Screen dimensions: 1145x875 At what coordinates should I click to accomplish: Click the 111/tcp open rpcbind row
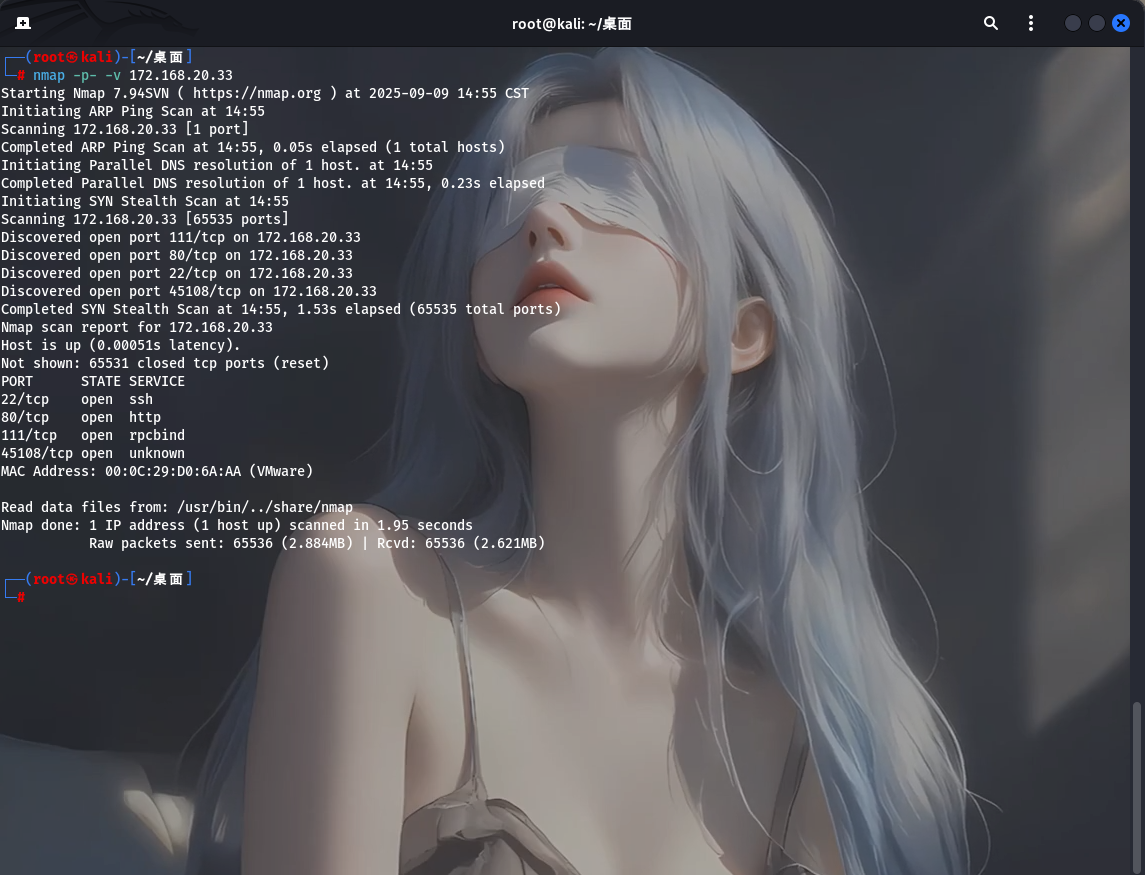tap(93, 435)
